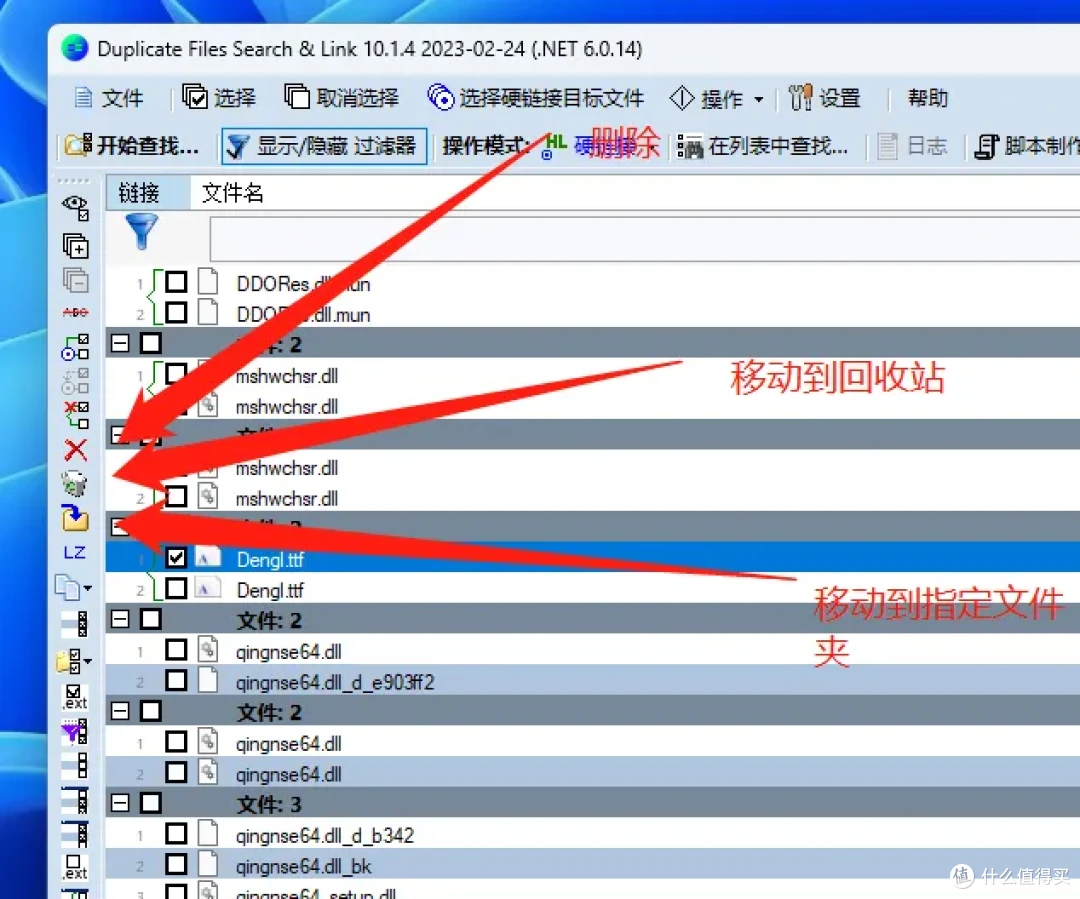Image resolution: width=1080 pixels, height=899 pixels.
Task: Click the 取消选择 menu item
Action: (342, 97)
